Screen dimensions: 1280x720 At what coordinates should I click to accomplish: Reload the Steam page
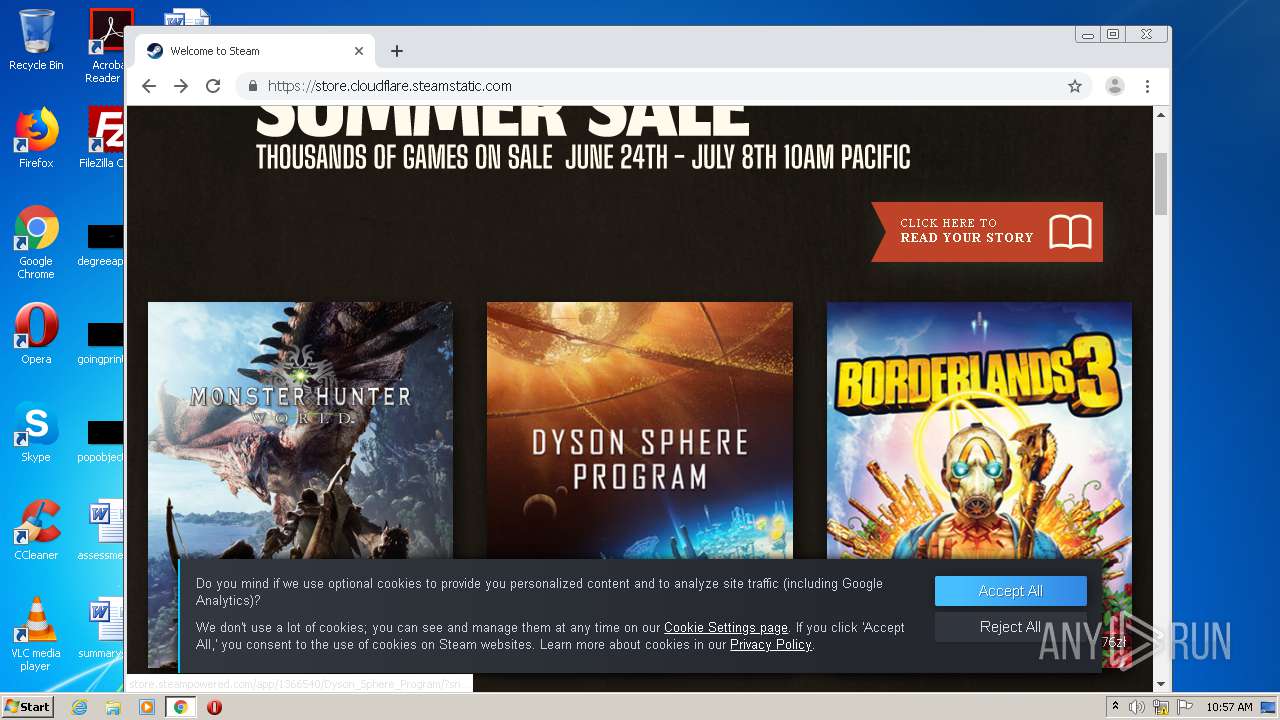pos(213,86)
